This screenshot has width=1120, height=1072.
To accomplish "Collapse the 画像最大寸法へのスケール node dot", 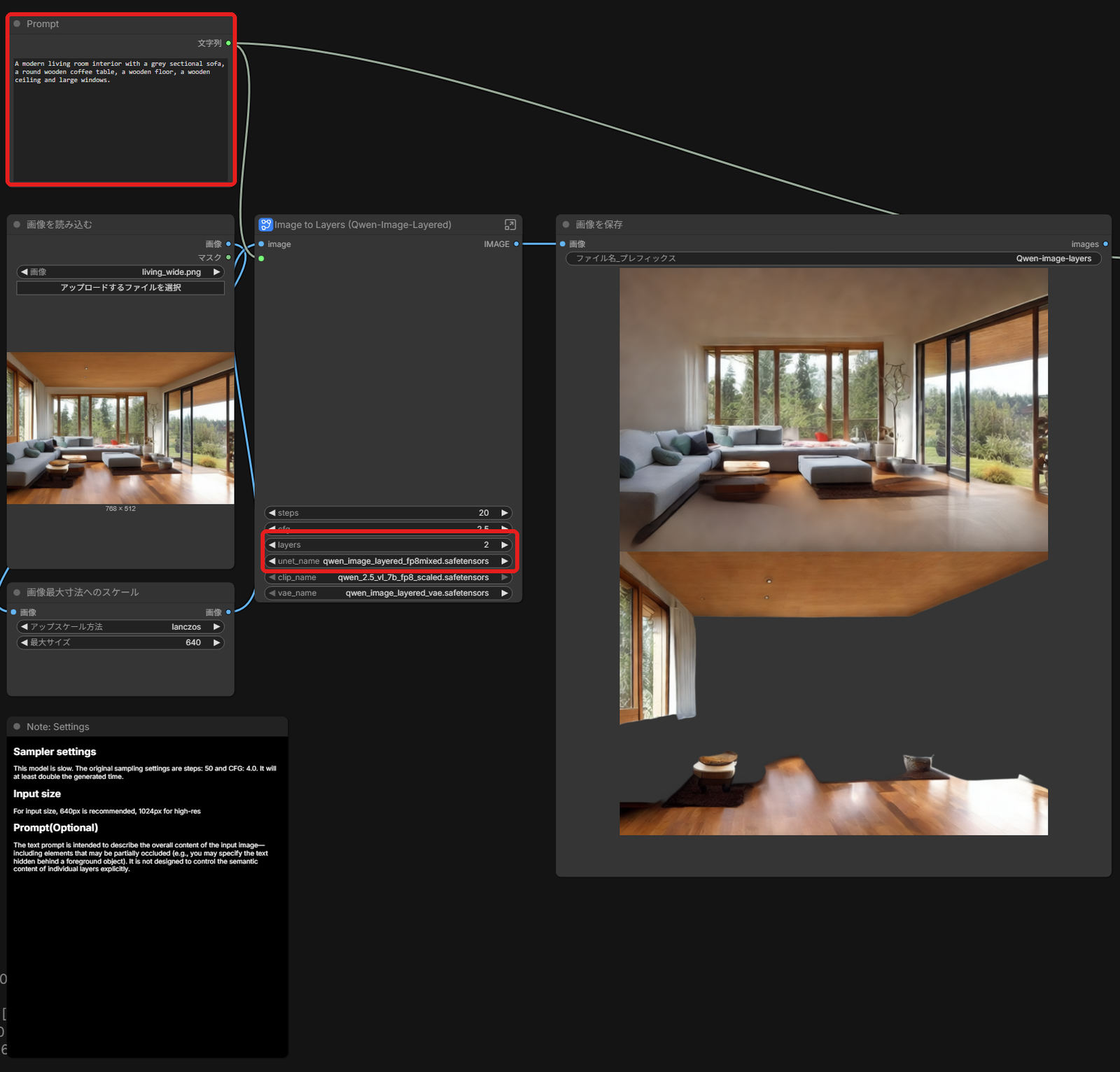I will (17, 593).
